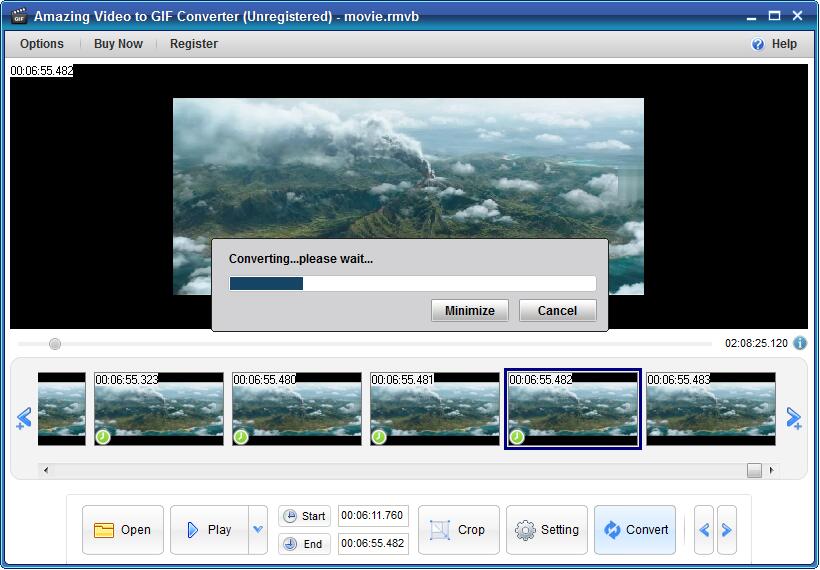Viewport: 820px width, 570px height.
Task: Click Buy Now in the menu bar
Action: (x=118, y=44)
